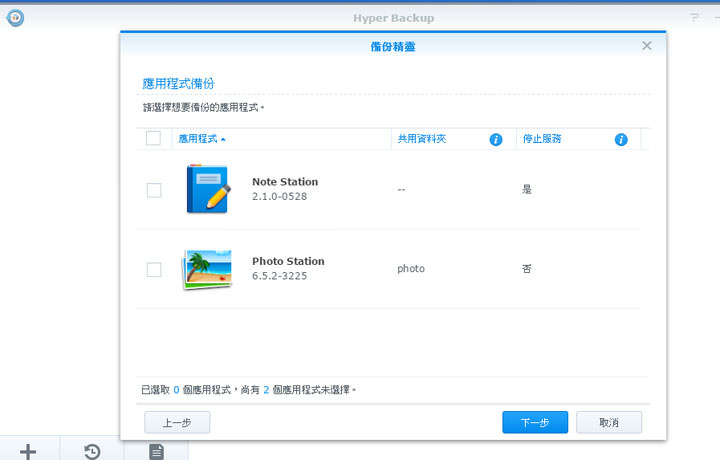Click the Hyper Backup app icon
The width and height of the screenshot is (720, 460).
14,17
